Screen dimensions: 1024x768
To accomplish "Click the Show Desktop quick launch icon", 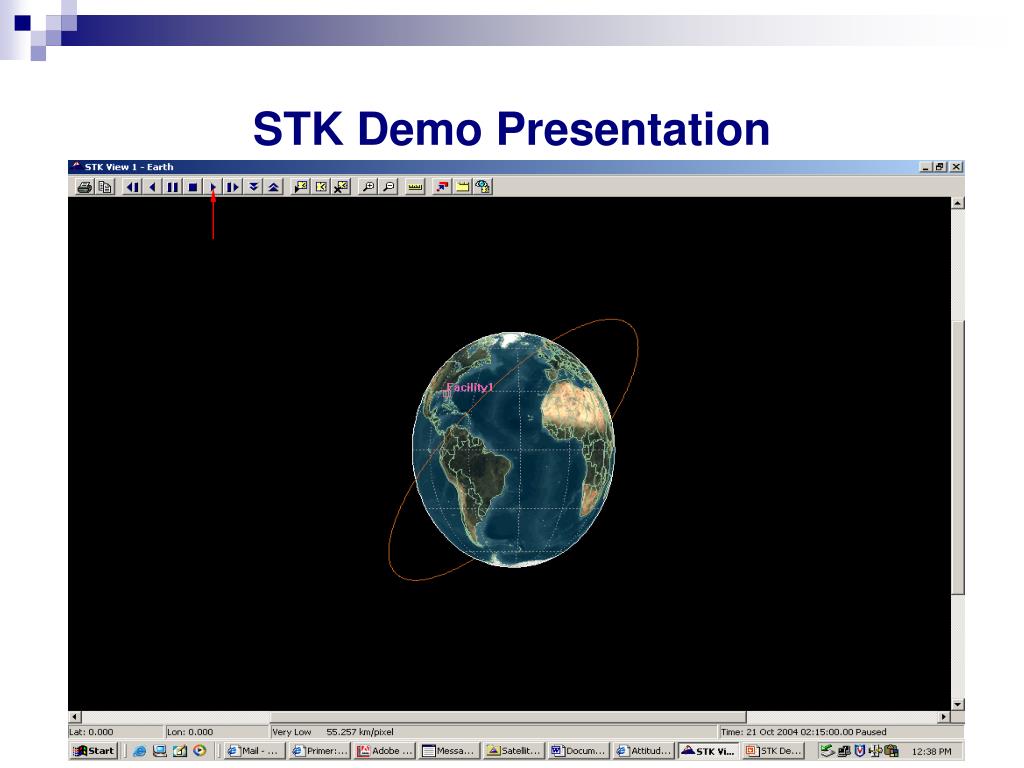I will 159,752.
